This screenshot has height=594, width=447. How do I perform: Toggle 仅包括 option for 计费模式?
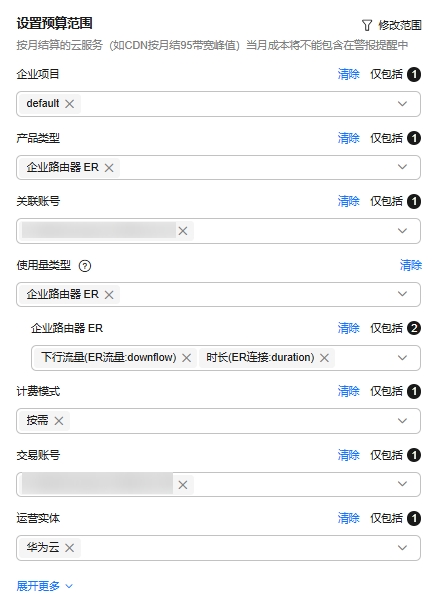(x=386, y=391)
